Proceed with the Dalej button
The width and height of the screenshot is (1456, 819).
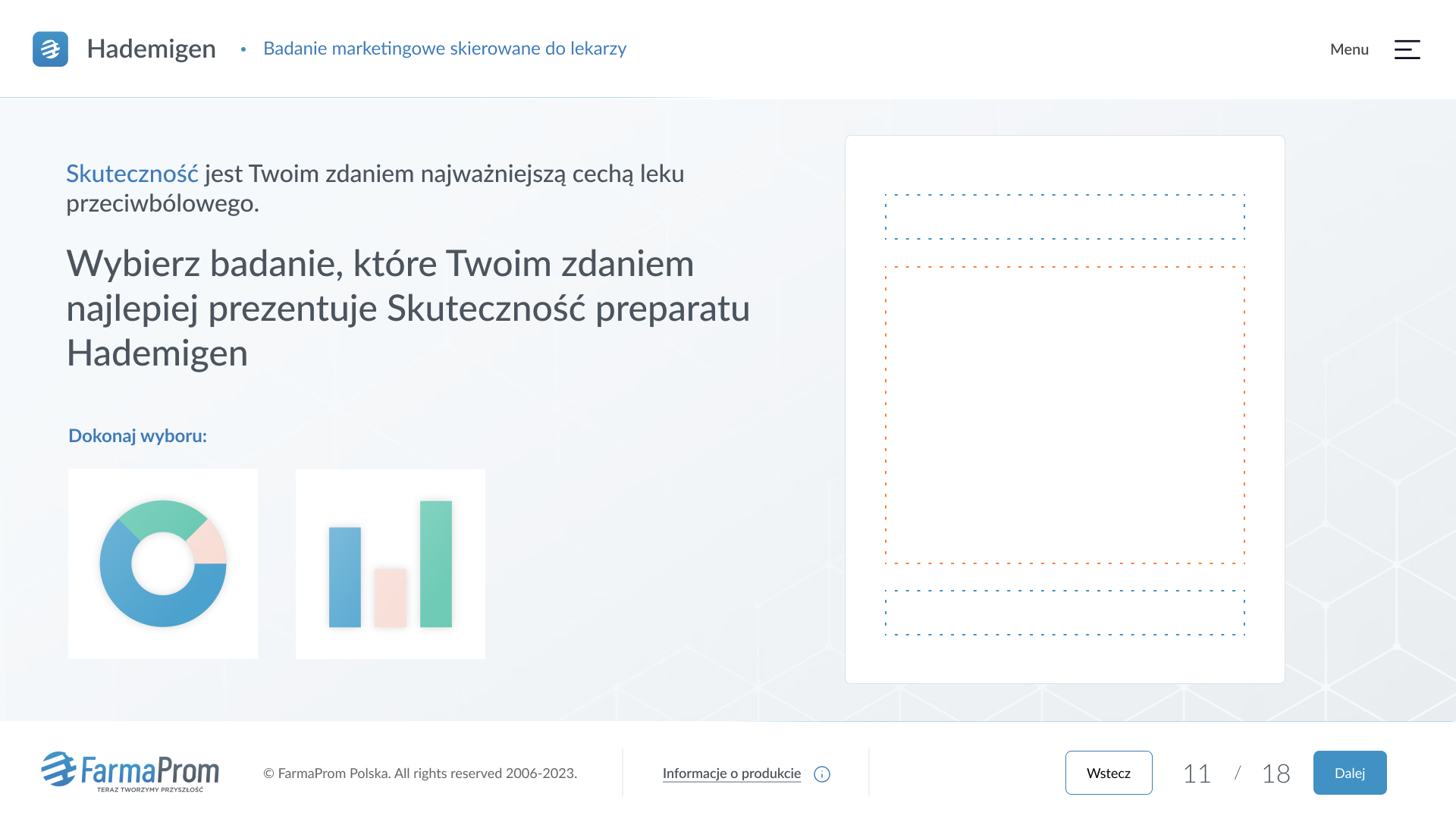point(1350,773)
